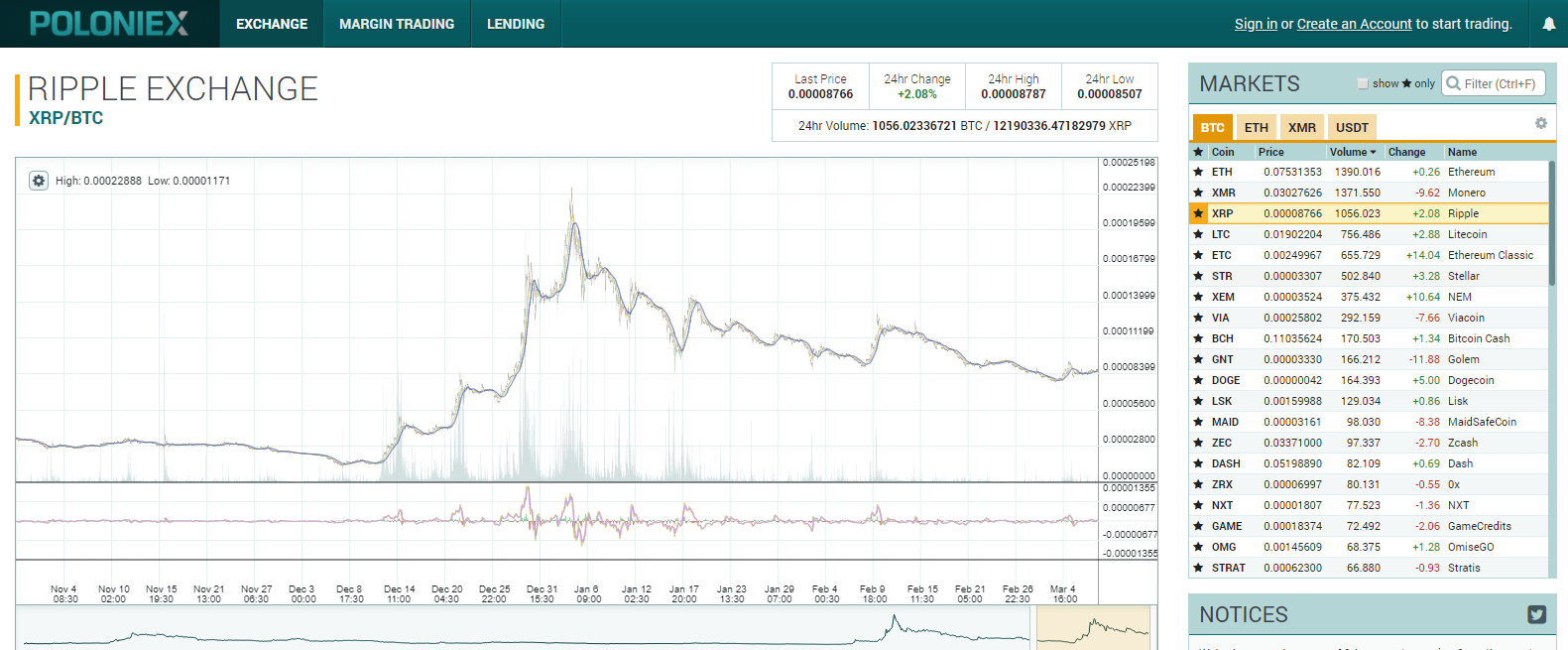
Task: Click the 24hr Change value +2.08%
Action: tap(917, 94)
